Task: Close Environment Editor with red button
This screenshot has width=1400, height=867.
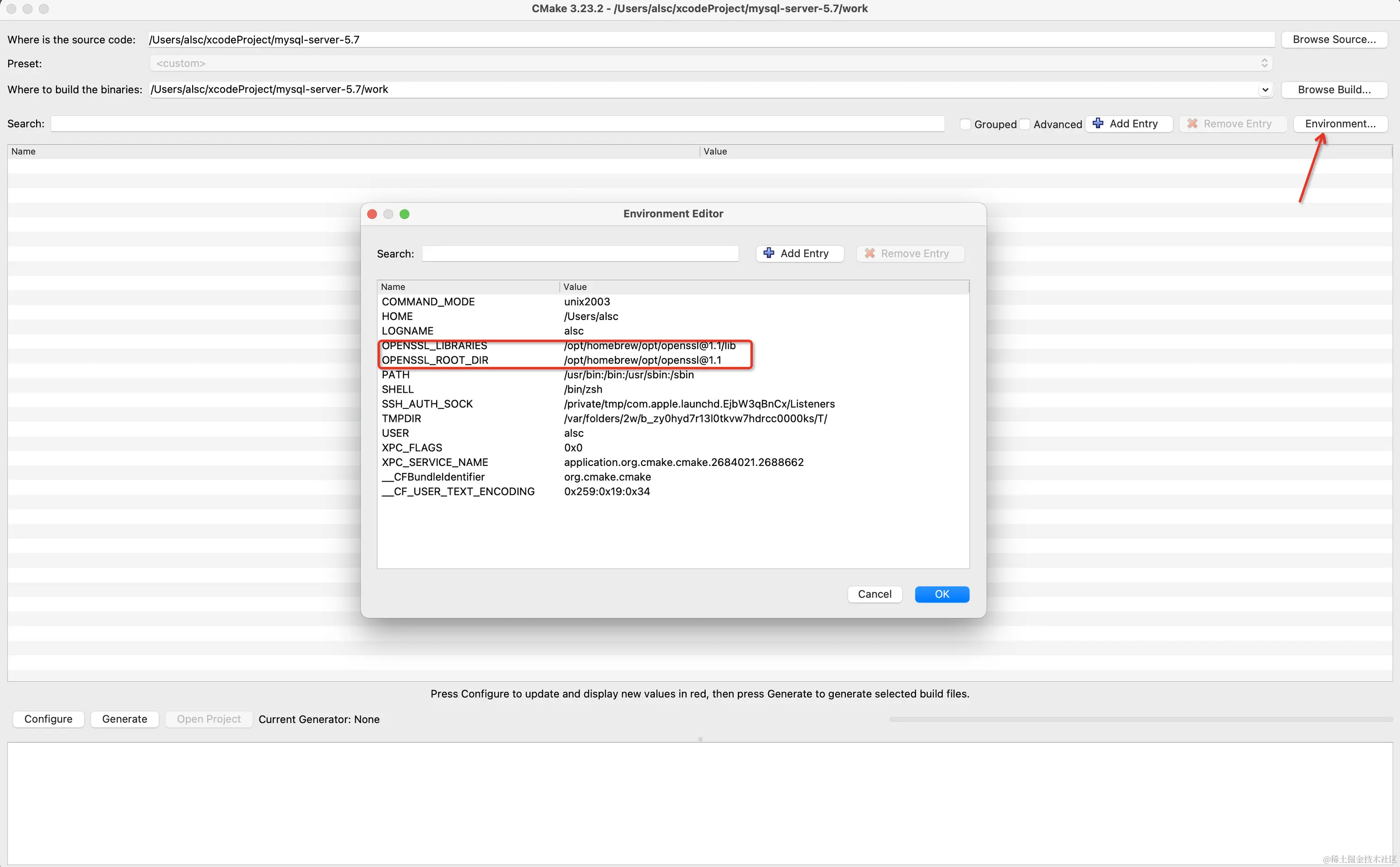Action: (372, 214)
